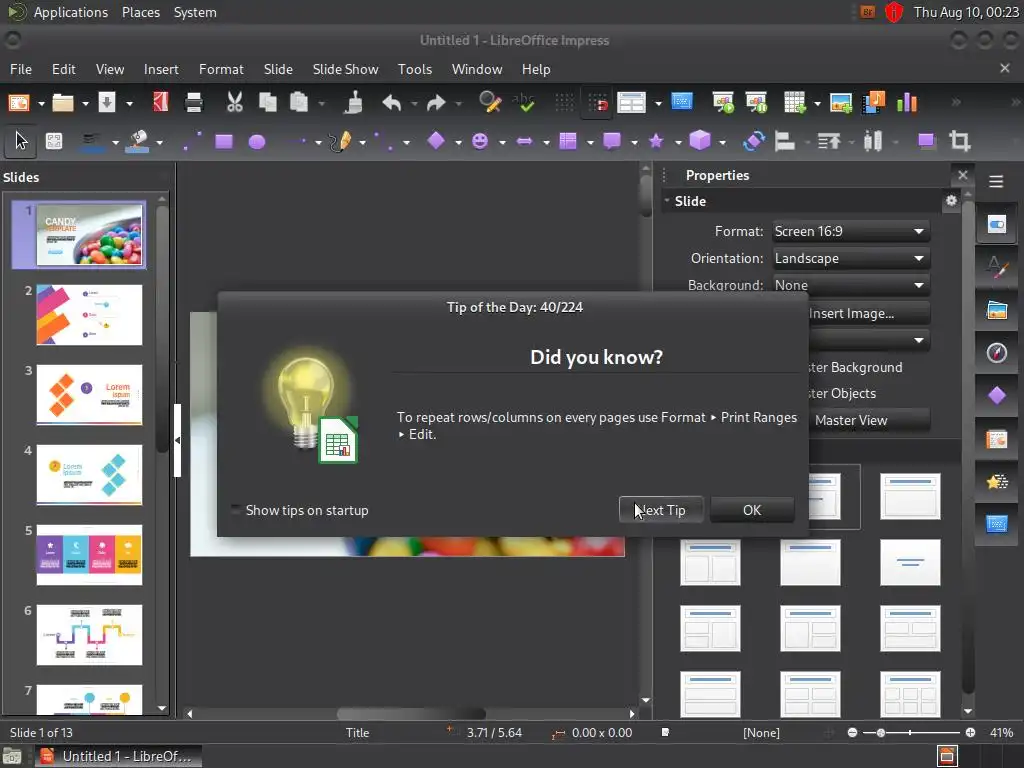Click Clone Formatting paintbrush icon
The height and width of the screenshot is (768, 1024).
tap(354, 103)
